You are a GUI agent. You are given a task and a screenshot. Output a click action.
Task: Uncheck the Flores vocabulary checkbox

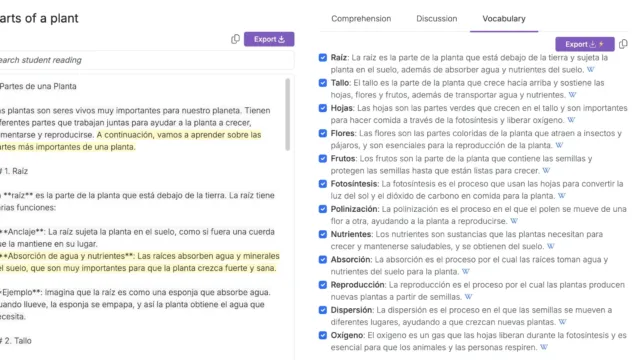(323, 133)
